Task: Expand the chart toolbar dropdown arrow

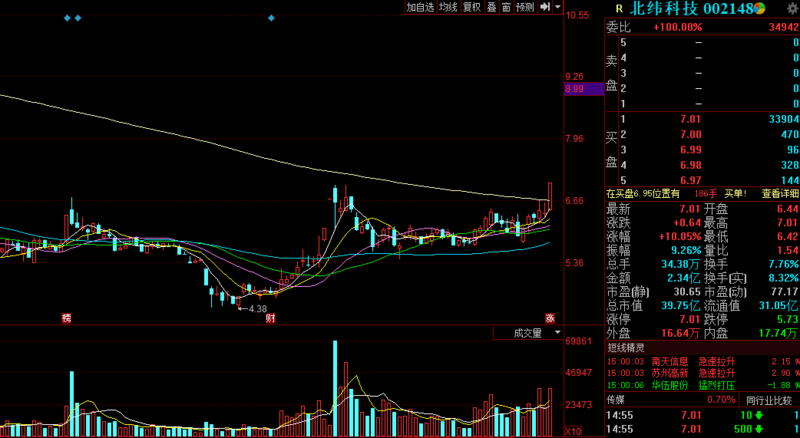Action: click(557, 7)
